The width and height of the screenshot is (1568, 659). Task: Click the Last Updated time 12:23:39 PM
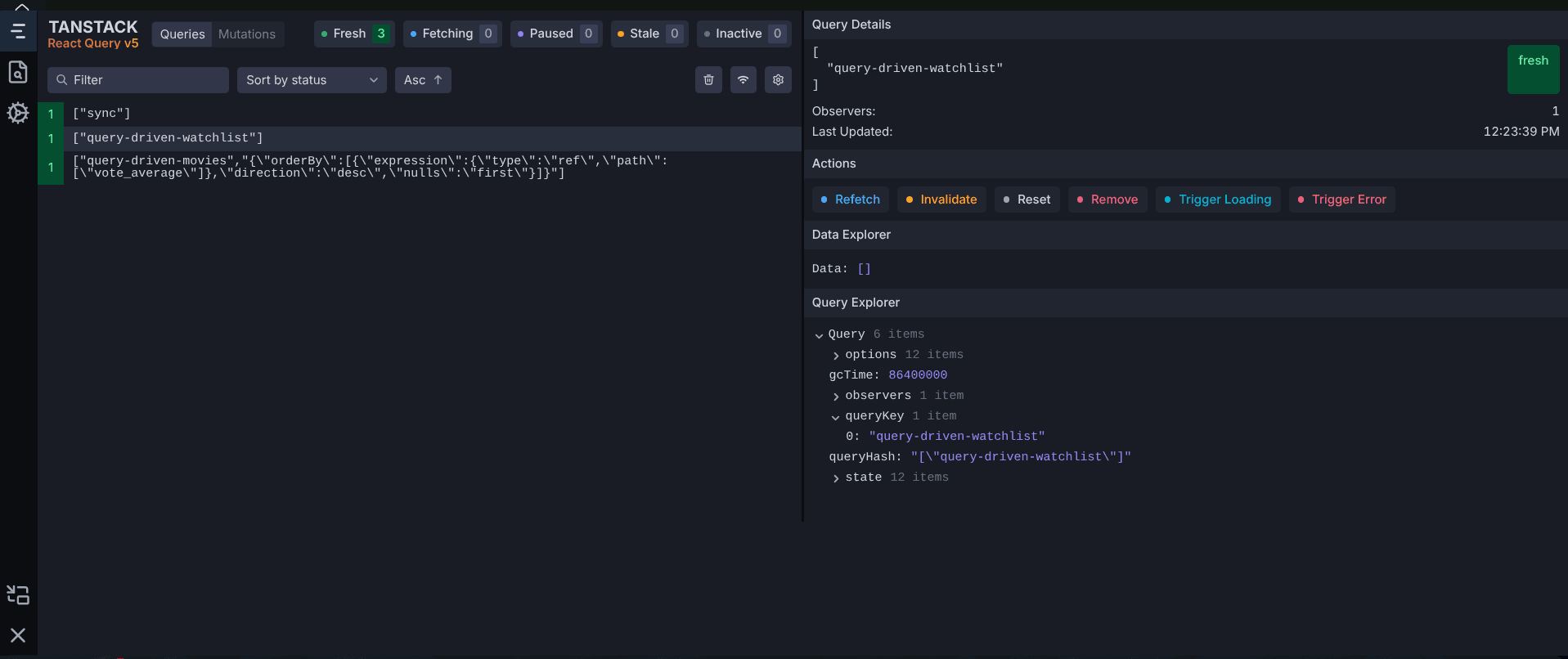(x=1521, y=132)
